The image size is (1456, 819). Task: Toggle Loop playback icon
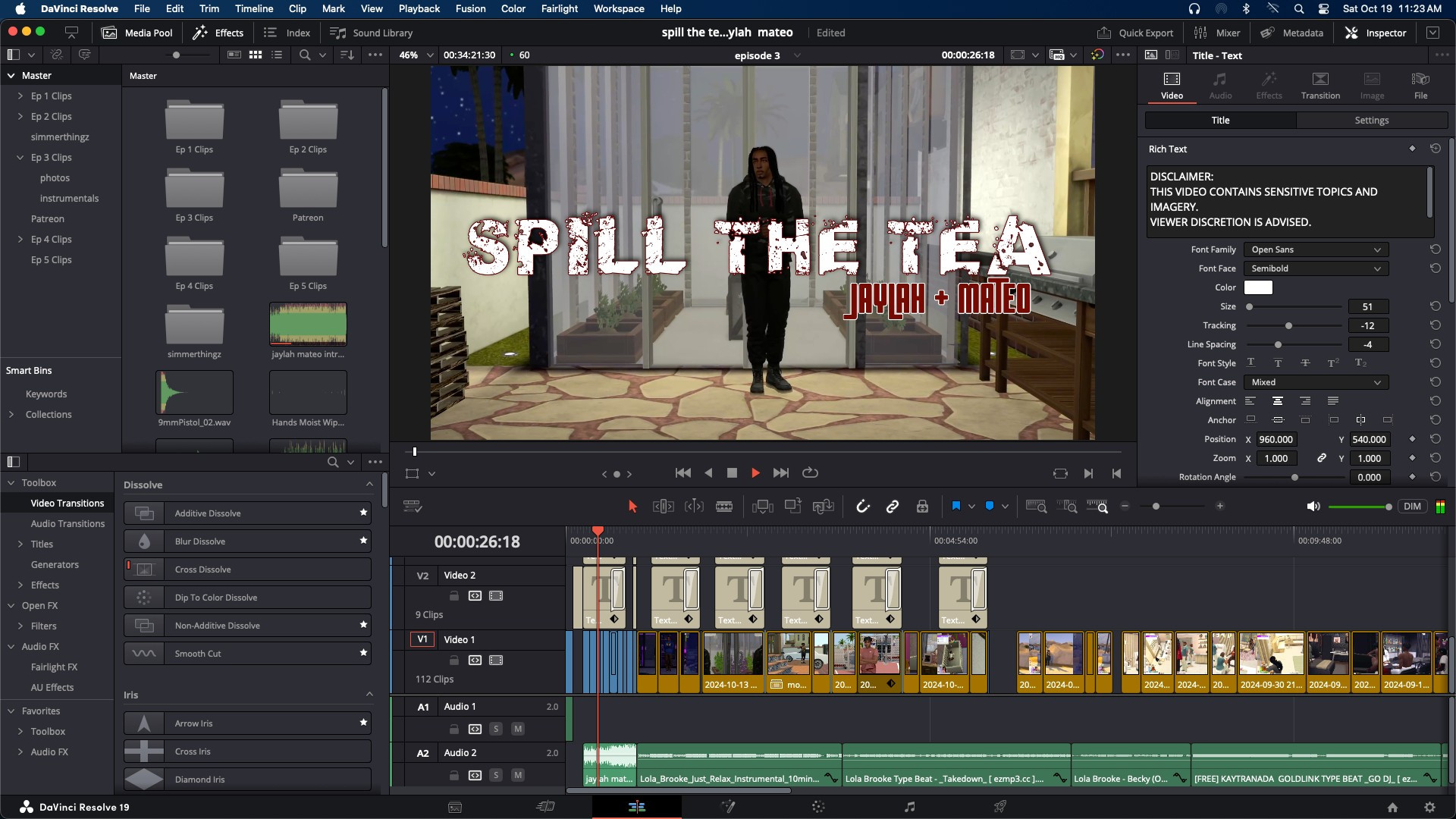(x=810, y=472)
